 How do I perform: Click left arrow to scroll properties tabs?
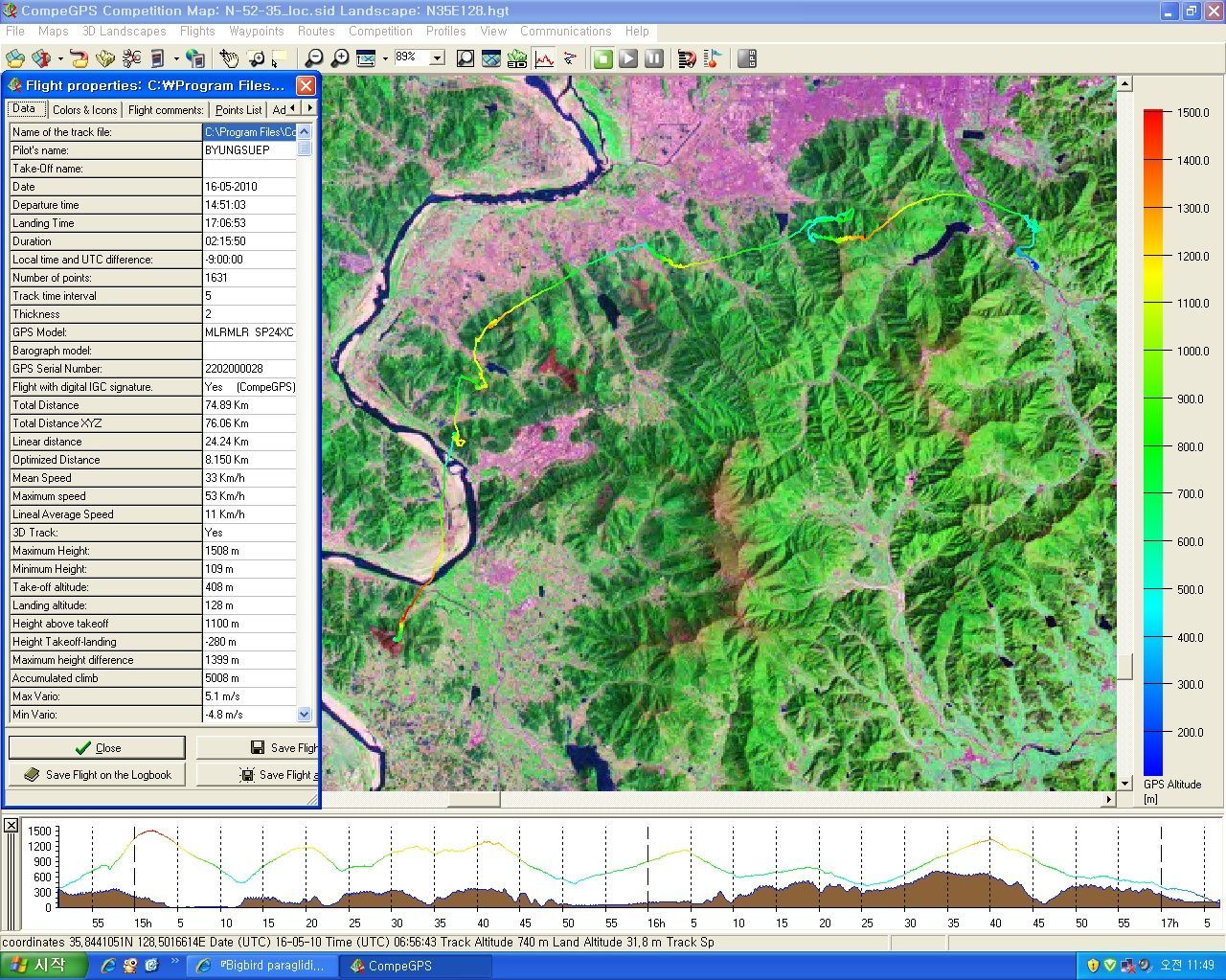coord(293,109)
